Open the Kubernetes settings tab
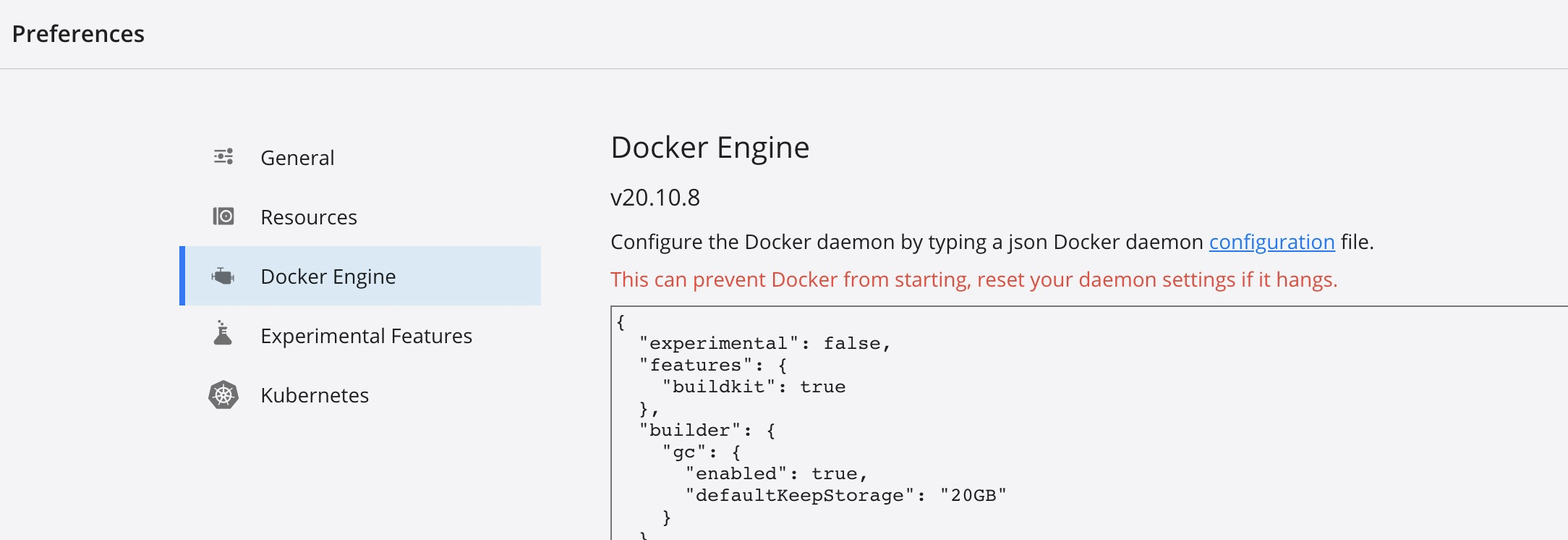The image size is (1568, 540). tap(360, 395)
